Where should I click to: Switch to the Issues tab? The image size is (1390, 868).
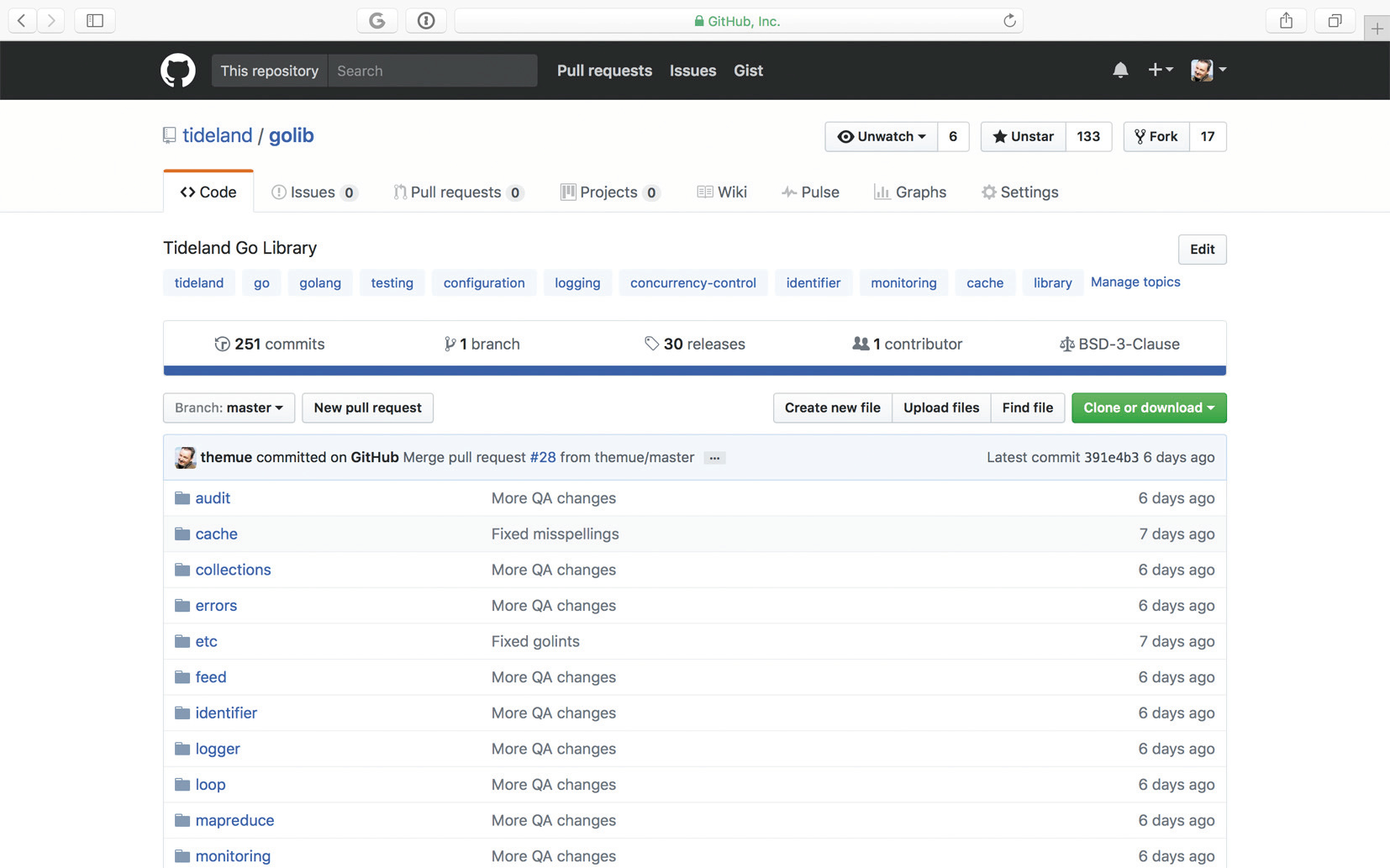(x=313, y=192)
